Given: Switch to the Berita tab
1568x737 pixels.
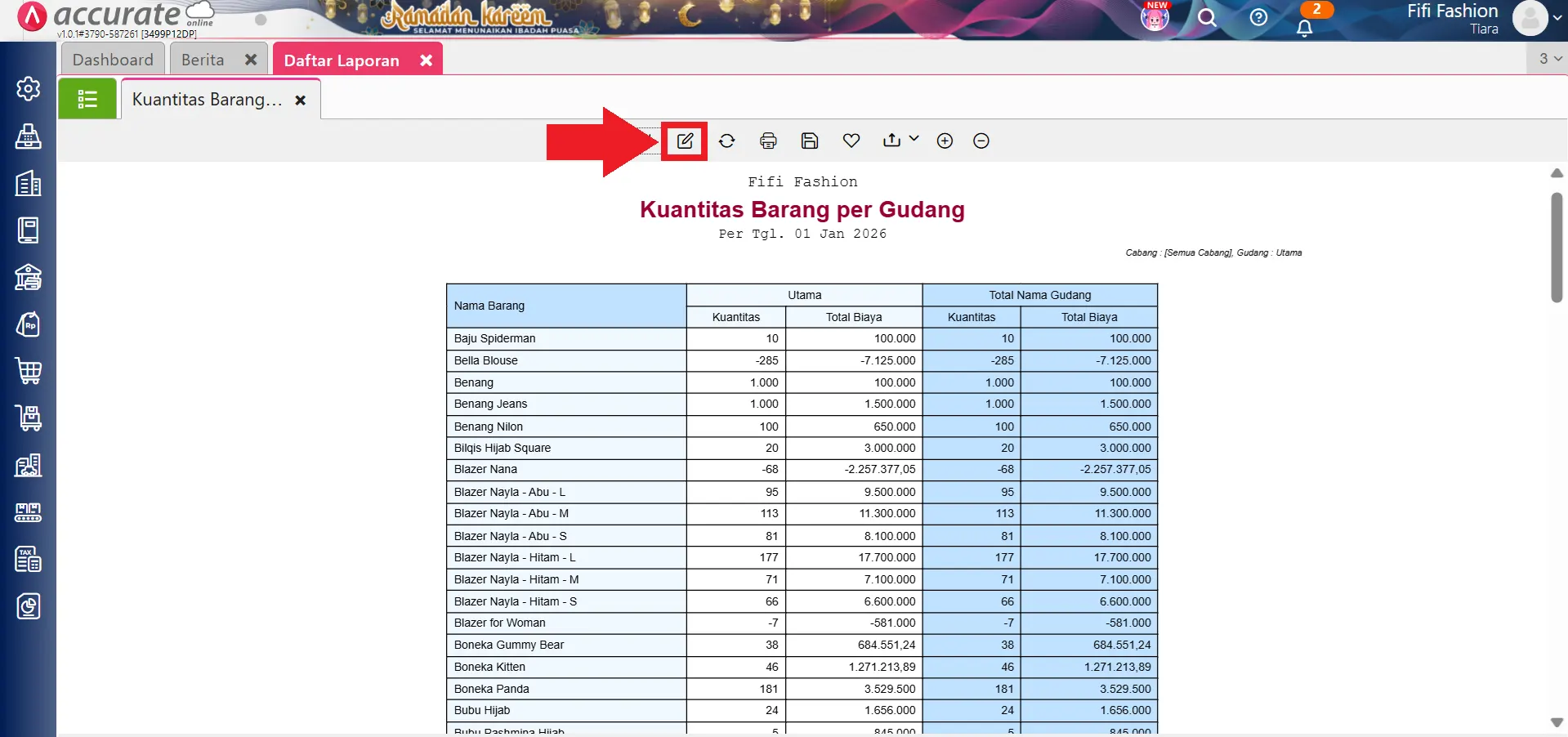Looking at the screenshot, I should tap(203, 60).
